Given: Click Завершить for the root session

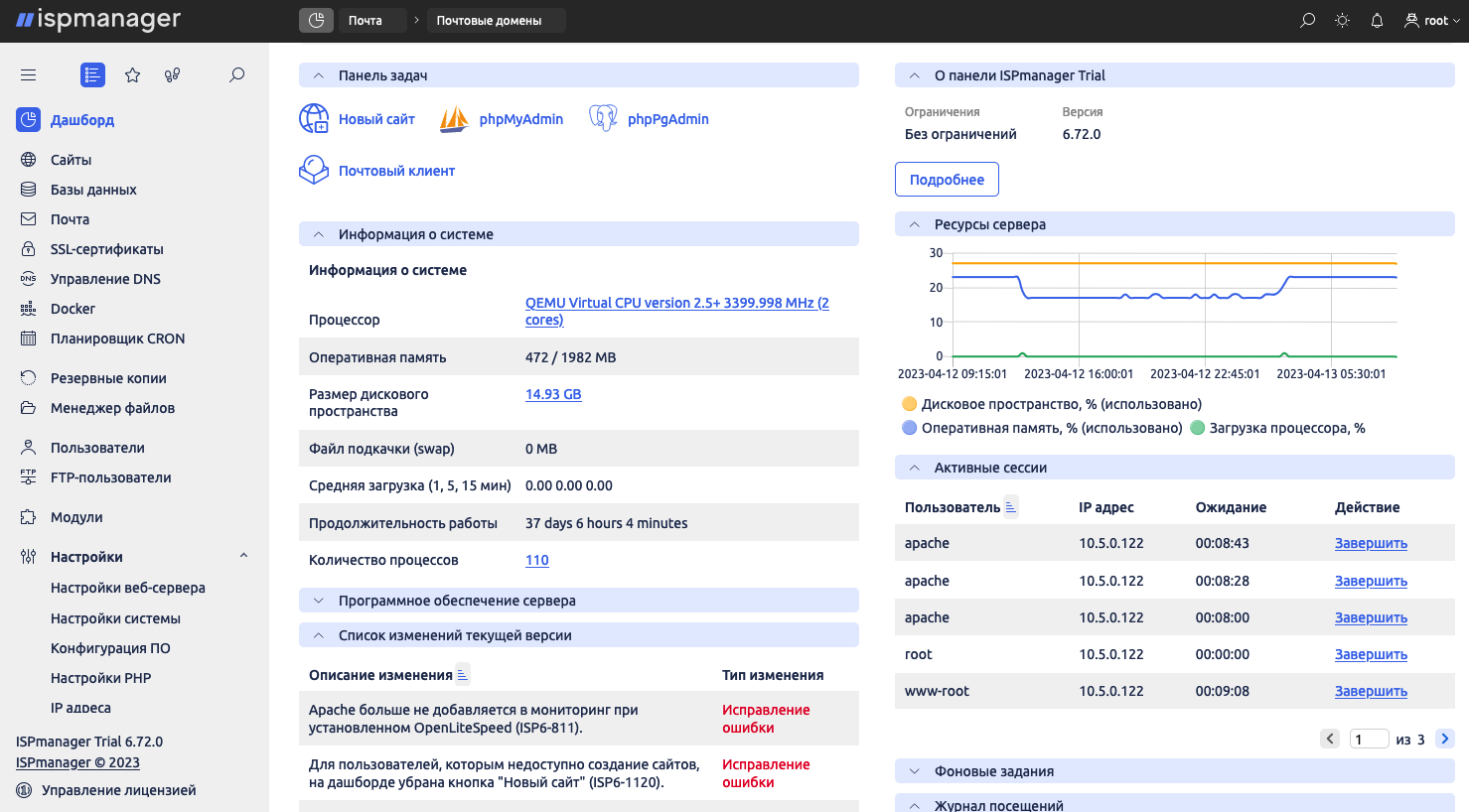Looking at the screenshot, I should (1371, 654).
